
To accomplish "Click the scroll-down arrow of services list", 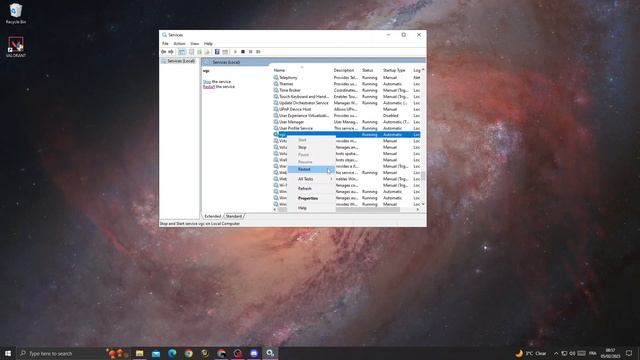I will (423, 204).
